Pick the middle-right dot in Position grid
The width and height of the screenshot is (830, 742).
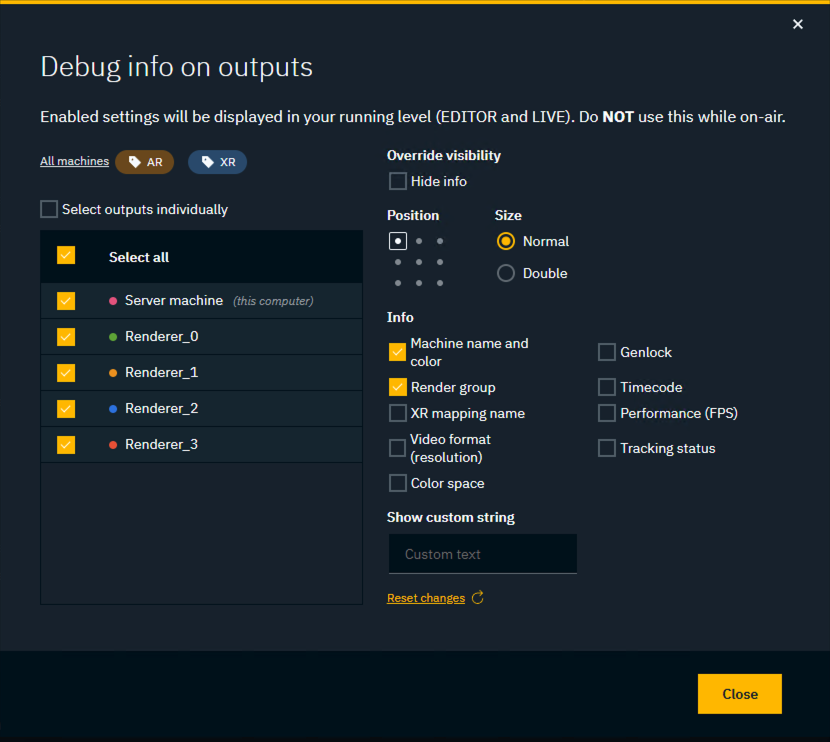click(x=440, y=262)
